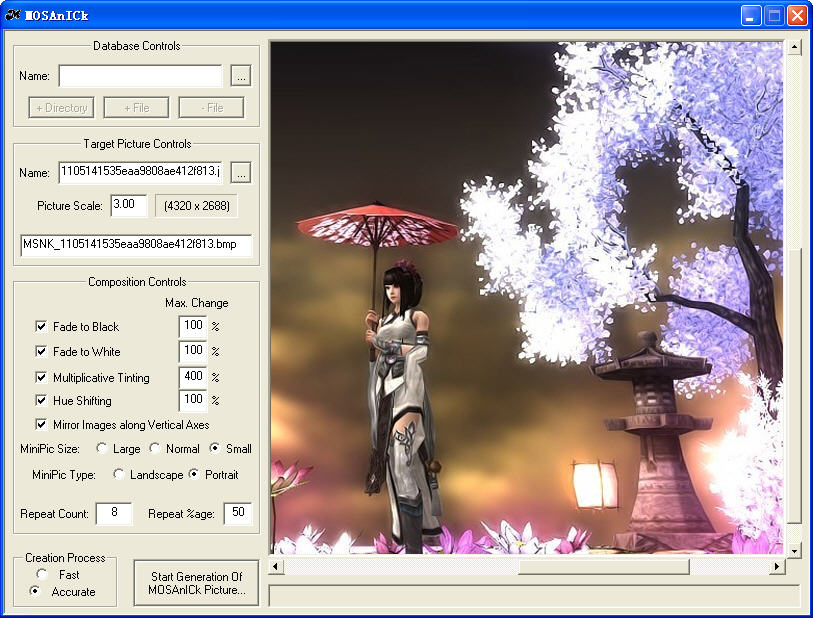Toggle Mirror Images along Vertical Axes

click(41, 424)
